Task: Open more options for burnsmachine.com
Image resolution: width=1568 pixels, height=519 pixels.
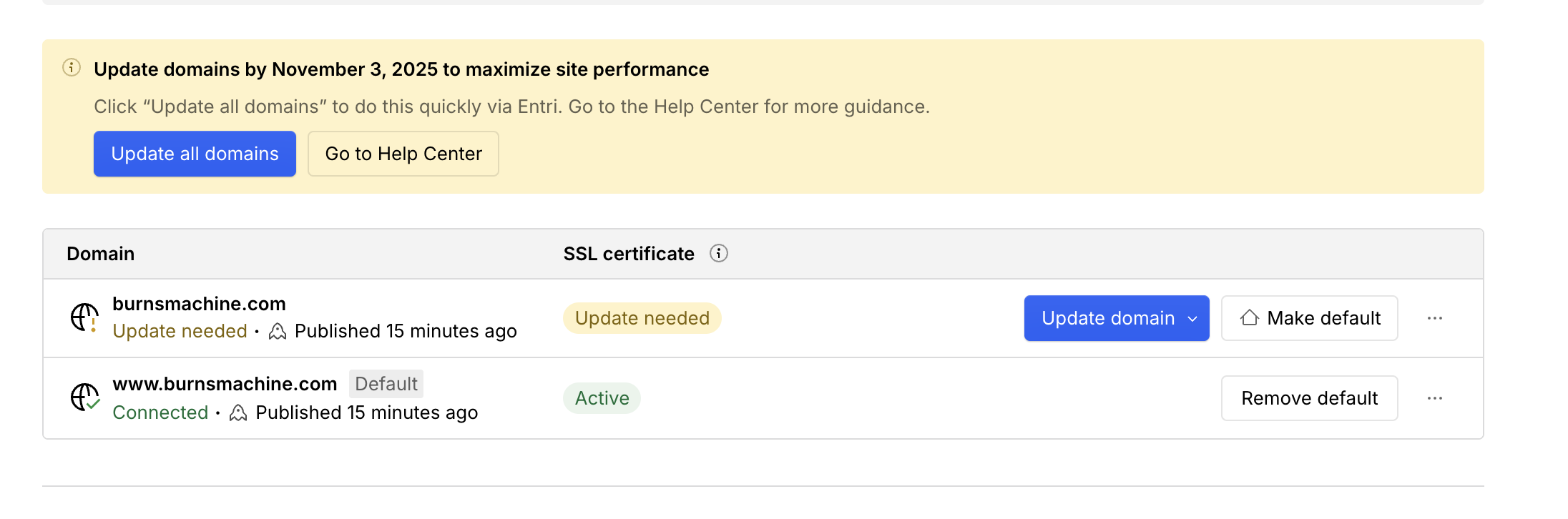Action: (x=1434, y=318)
